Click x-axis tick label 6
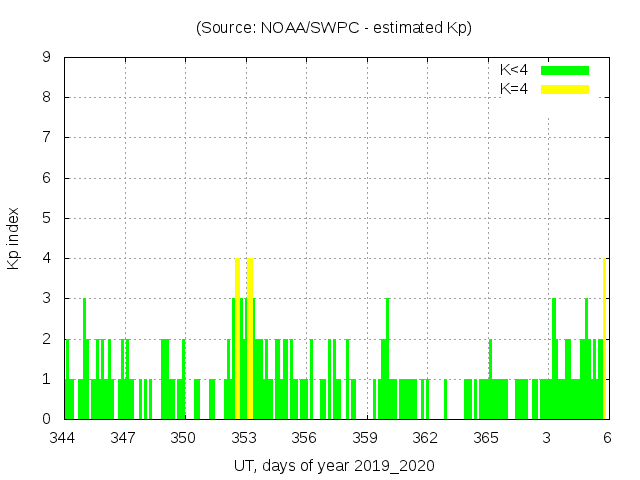640x480 pixels. coord(606,438)
